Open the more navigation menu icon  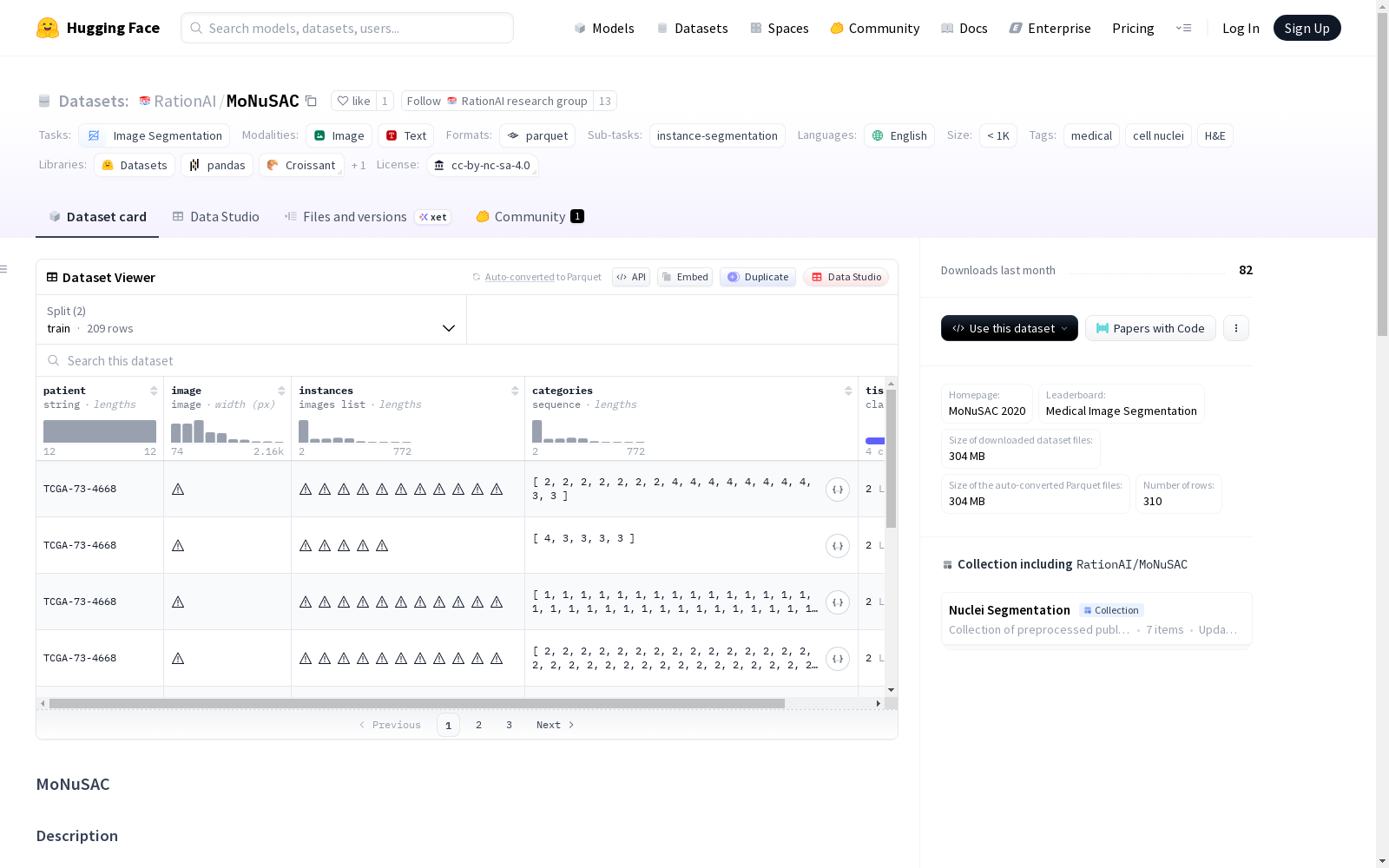(x=1183, y=28)
